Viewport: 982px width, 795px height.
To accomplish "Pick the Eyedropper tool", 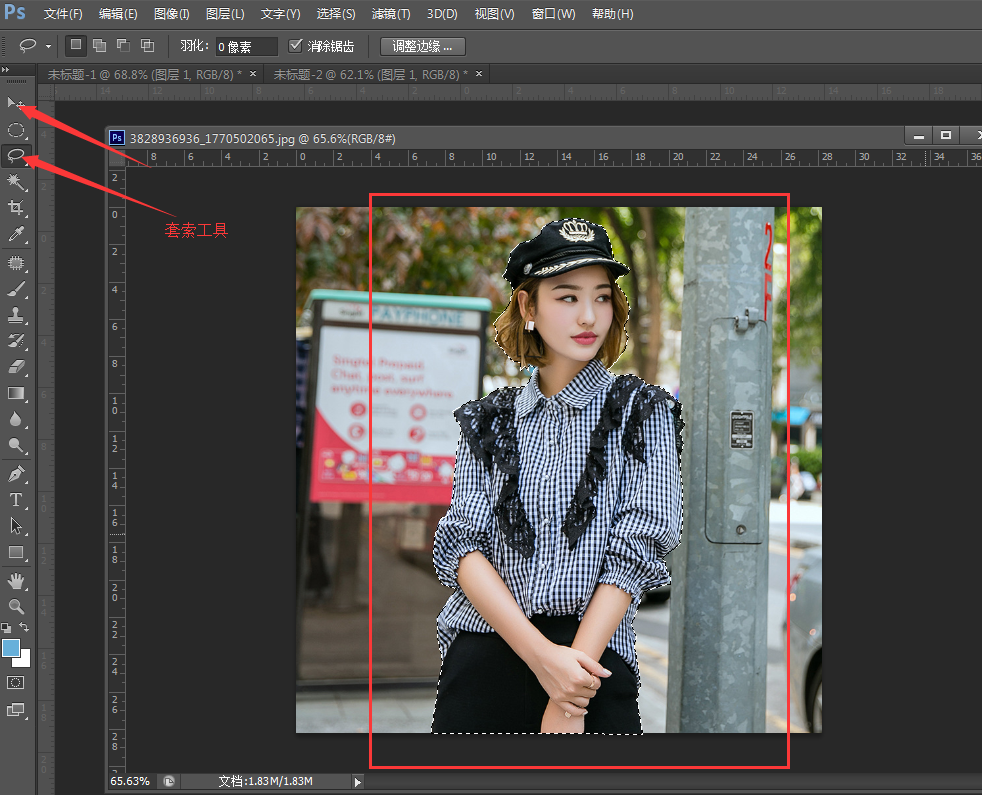I will click(16, 235).
